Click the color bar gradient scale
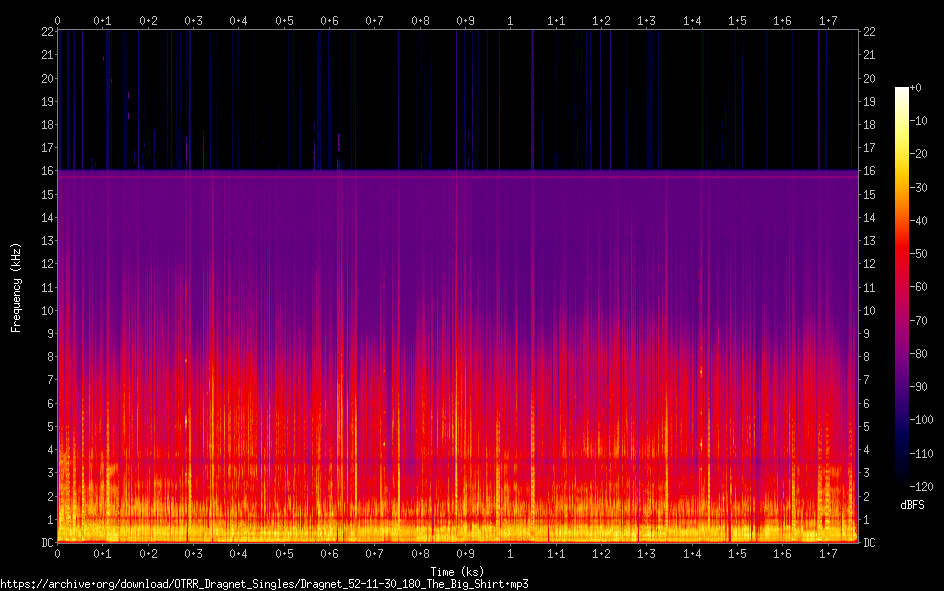944x591 pixels. pyautogui.click(x=902, y=286)
